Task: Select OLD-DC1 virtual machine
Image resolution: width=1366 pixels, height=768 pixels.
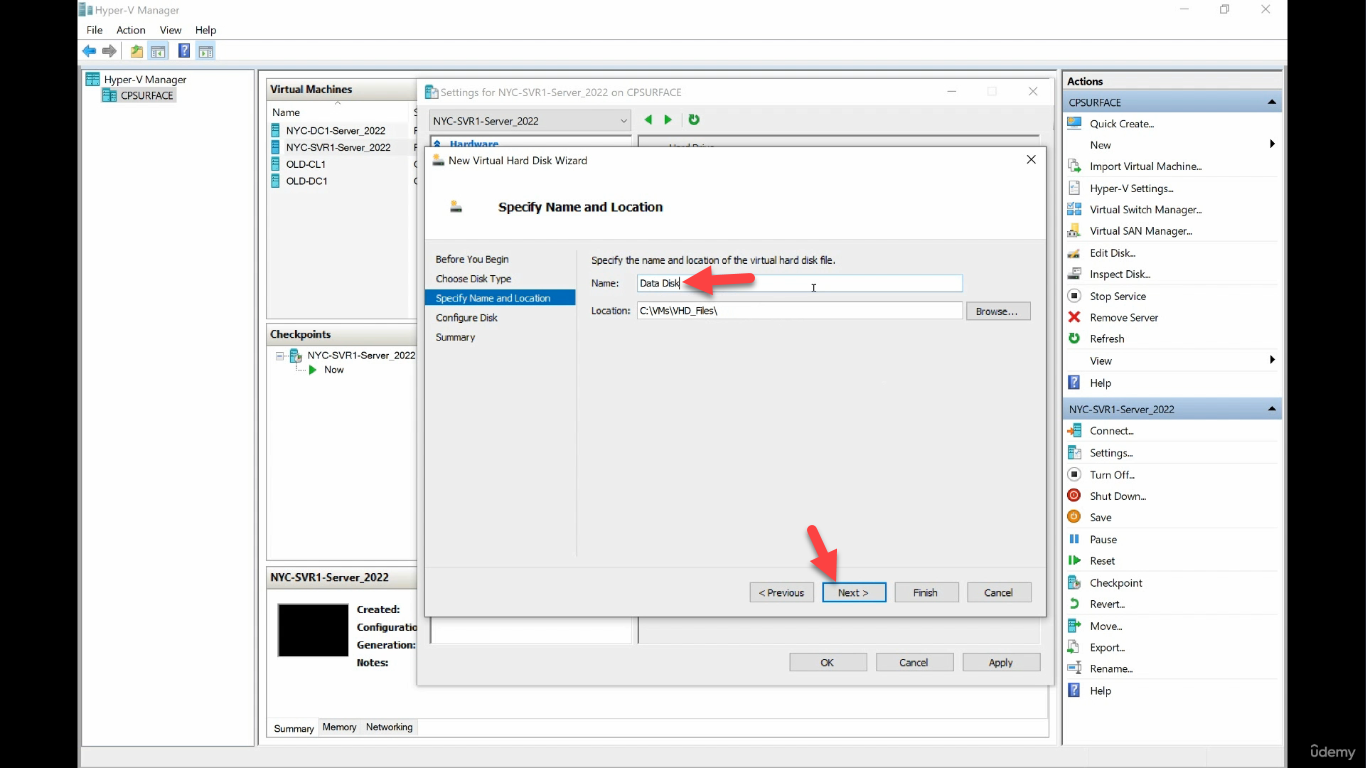Action: [x=306, y=181]
